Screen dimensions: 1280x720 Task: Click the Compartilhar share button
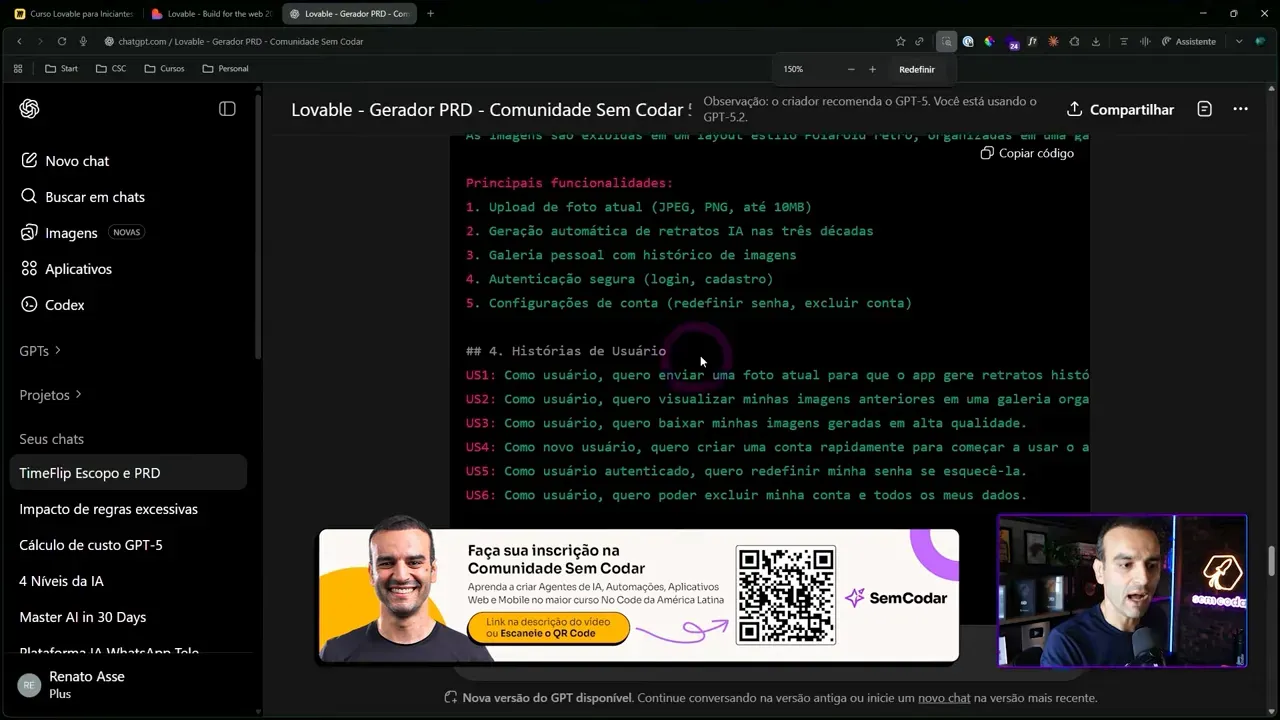pyautogui.click(x=1120, y=109)
